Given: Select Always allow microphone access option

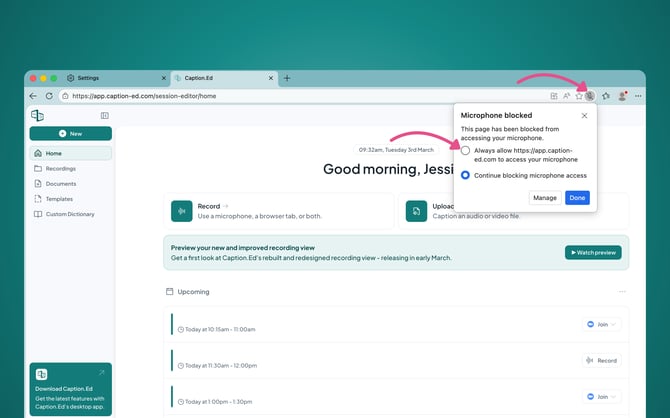Looking at the screenshot, I should [x=466, y=150].
